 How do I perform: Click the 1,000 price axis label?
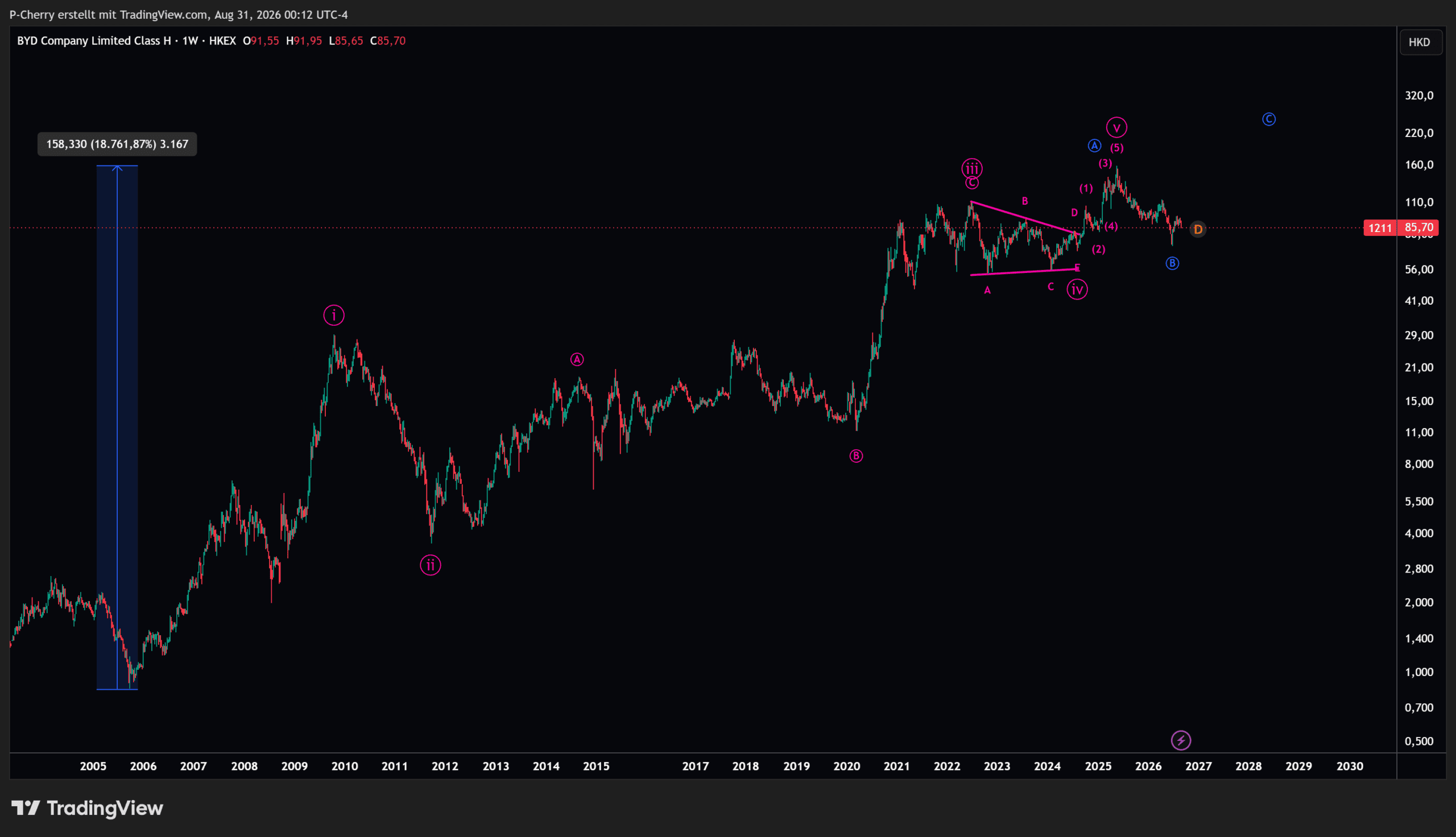1419,672
